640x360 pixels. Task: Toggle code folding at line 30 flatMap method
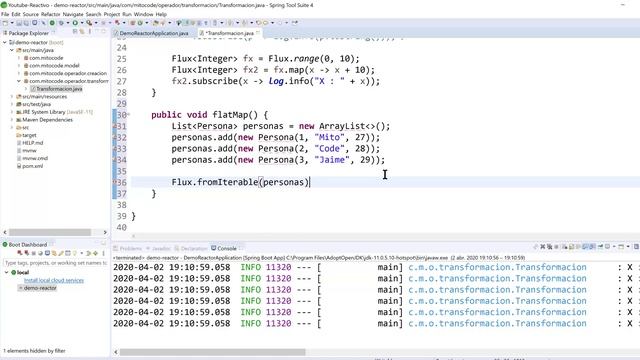point(128,115)
